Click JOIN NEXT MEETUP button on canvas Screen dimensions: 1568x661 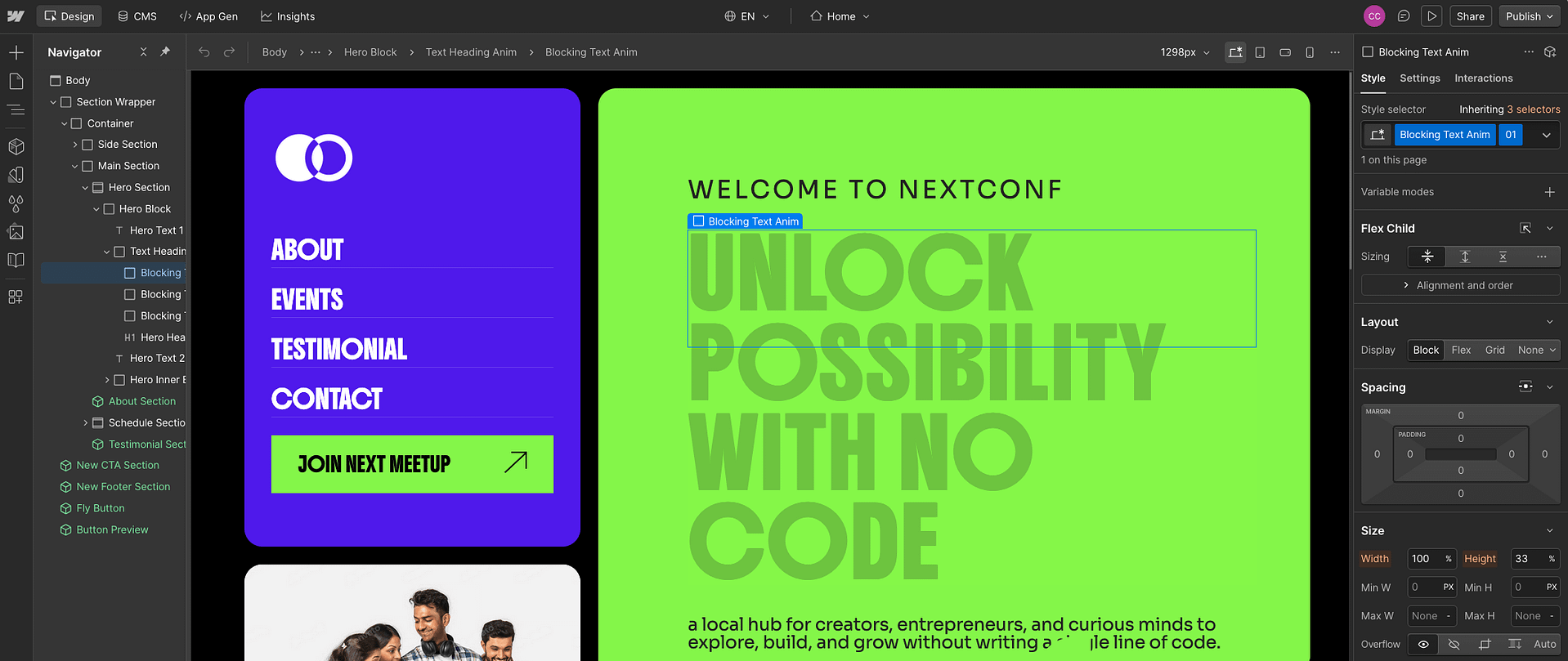click(412, 464)
